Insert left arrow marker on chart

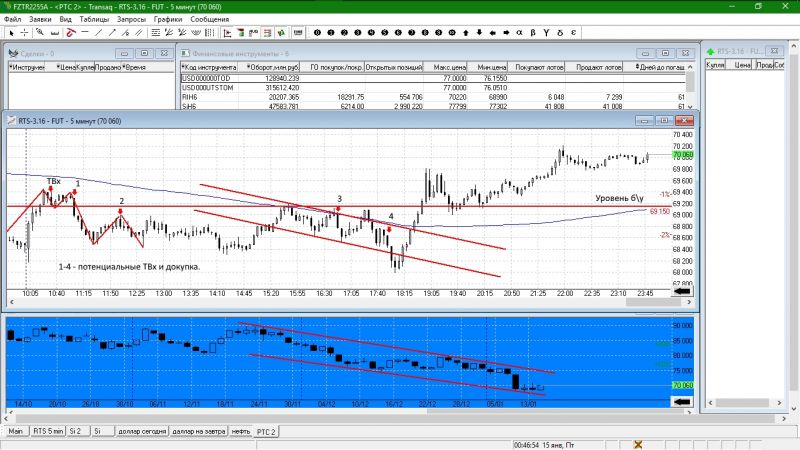(x=493, y=33)
